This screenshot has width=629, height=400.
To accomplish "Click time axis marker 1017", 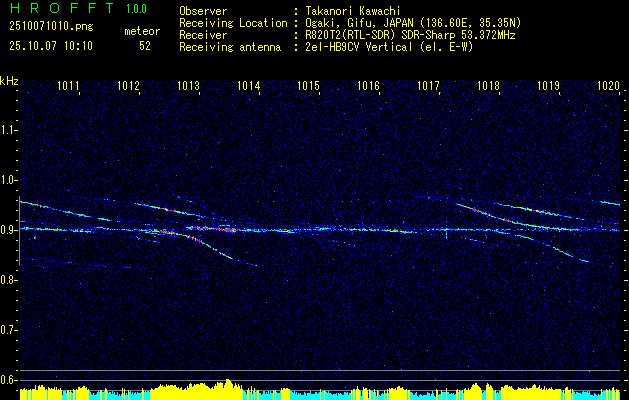I will tap(428, 85).
